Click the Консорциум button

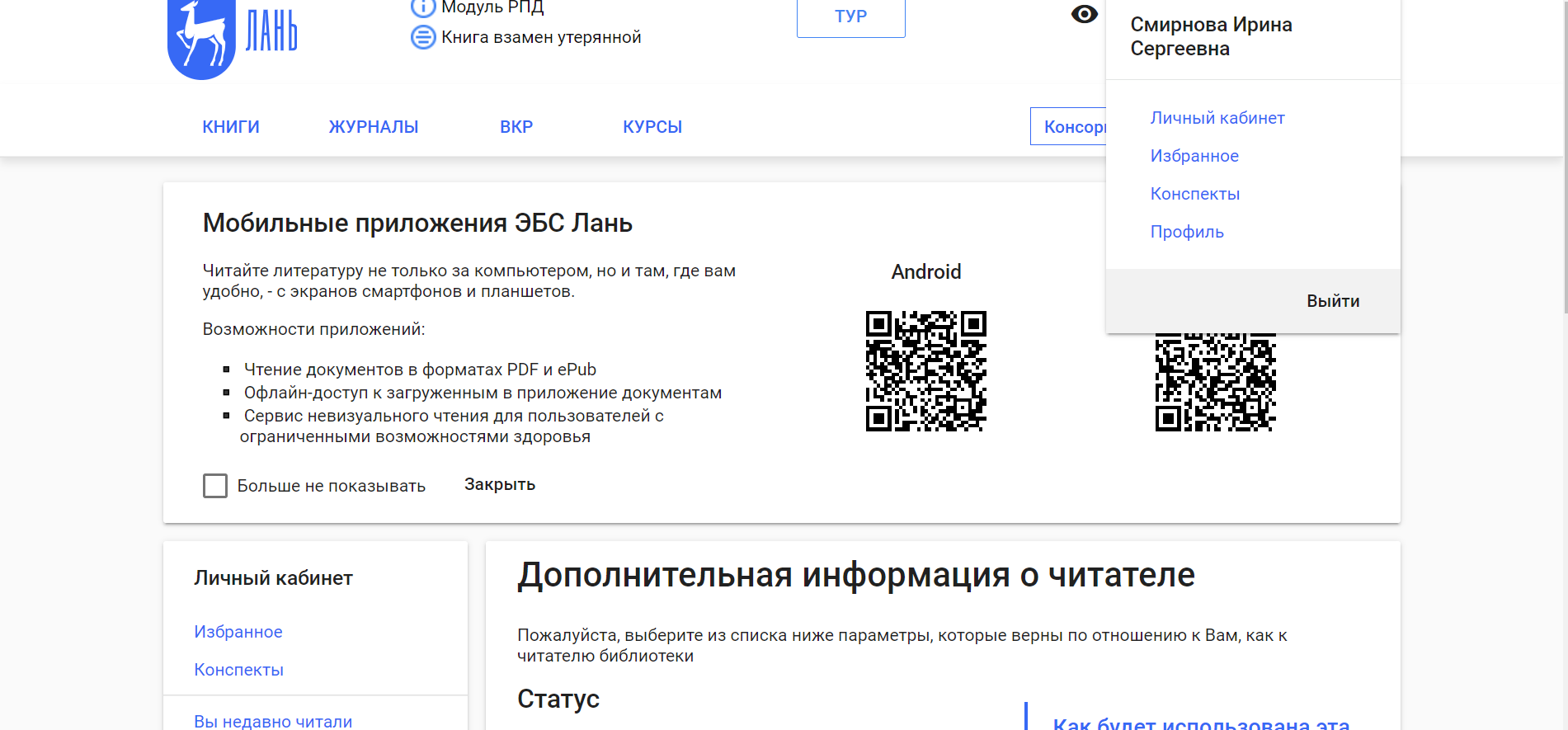click(x=1069, y=127)
